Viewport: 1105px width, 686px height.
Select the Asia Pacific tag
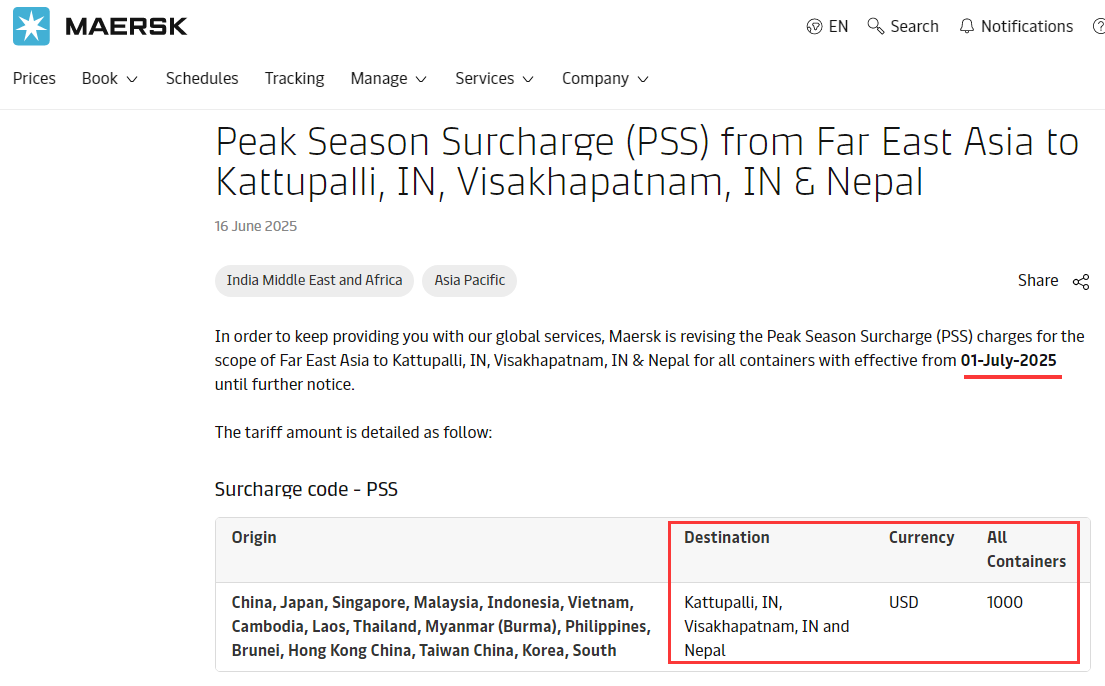pyautogui.click(x=470, y=280)
